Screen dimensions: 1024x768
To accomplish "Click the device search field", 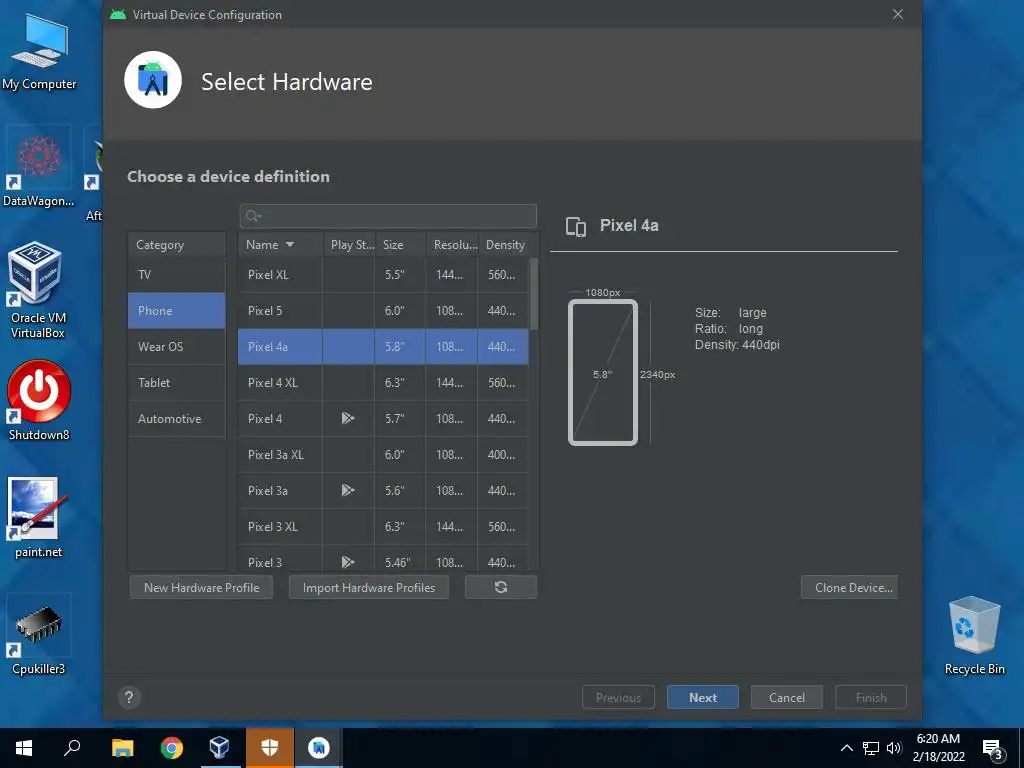I will [x=388, y=216].
